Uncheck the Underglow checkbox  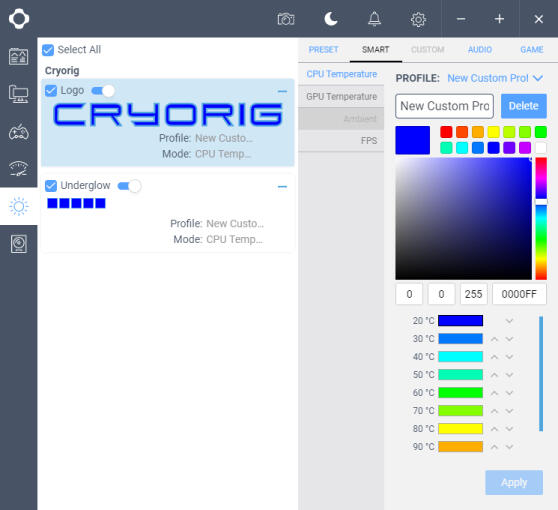51,185
